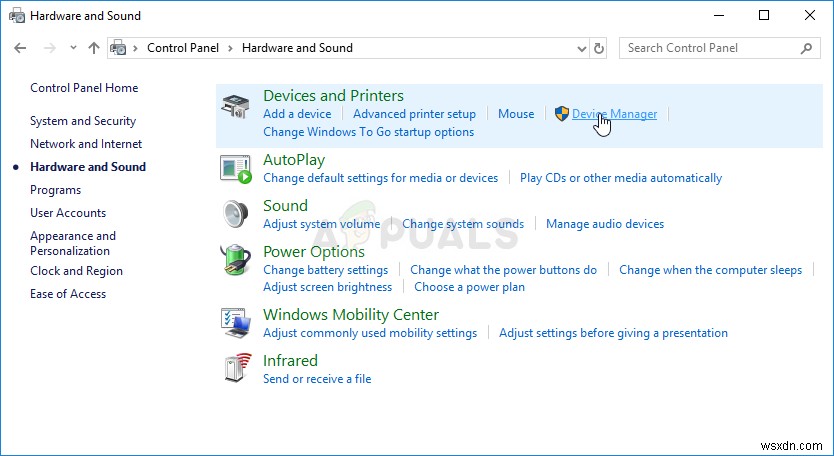This screenshot has width=834, height=456.
Task: Click the Devices and Printers icon
Action: click(236, 106)
